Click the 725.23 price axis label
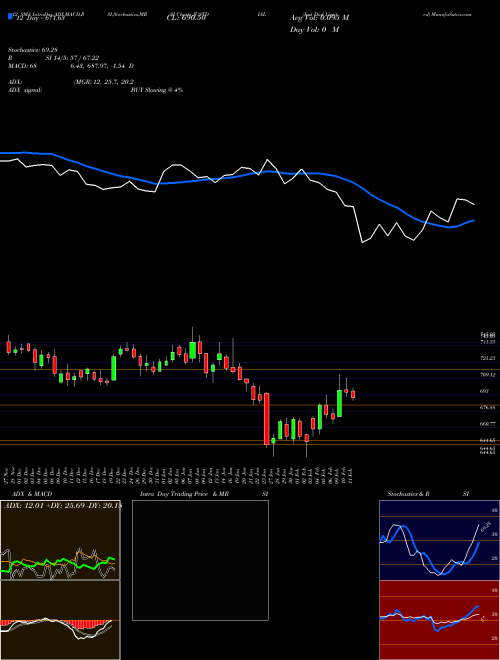 [487, 358]
